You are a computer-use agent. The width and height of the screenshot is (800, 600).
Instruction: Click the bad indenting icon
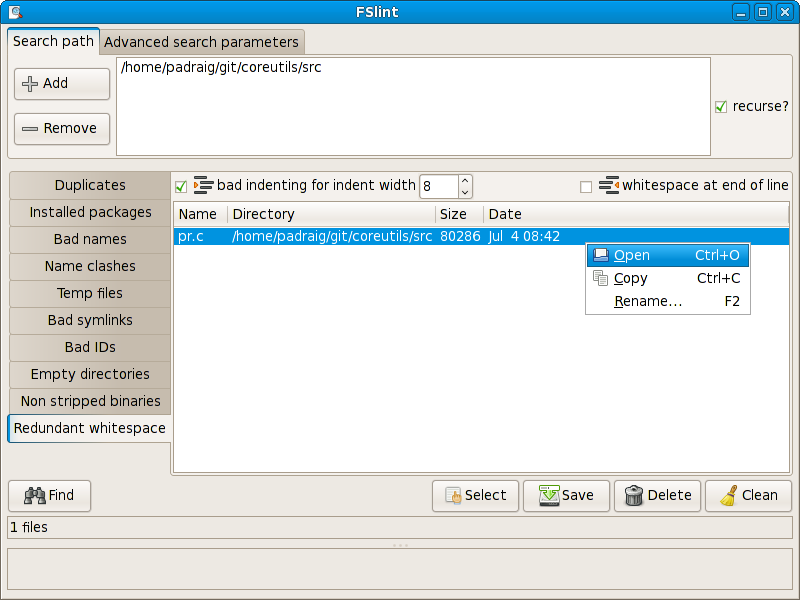[x=203, y=185]
